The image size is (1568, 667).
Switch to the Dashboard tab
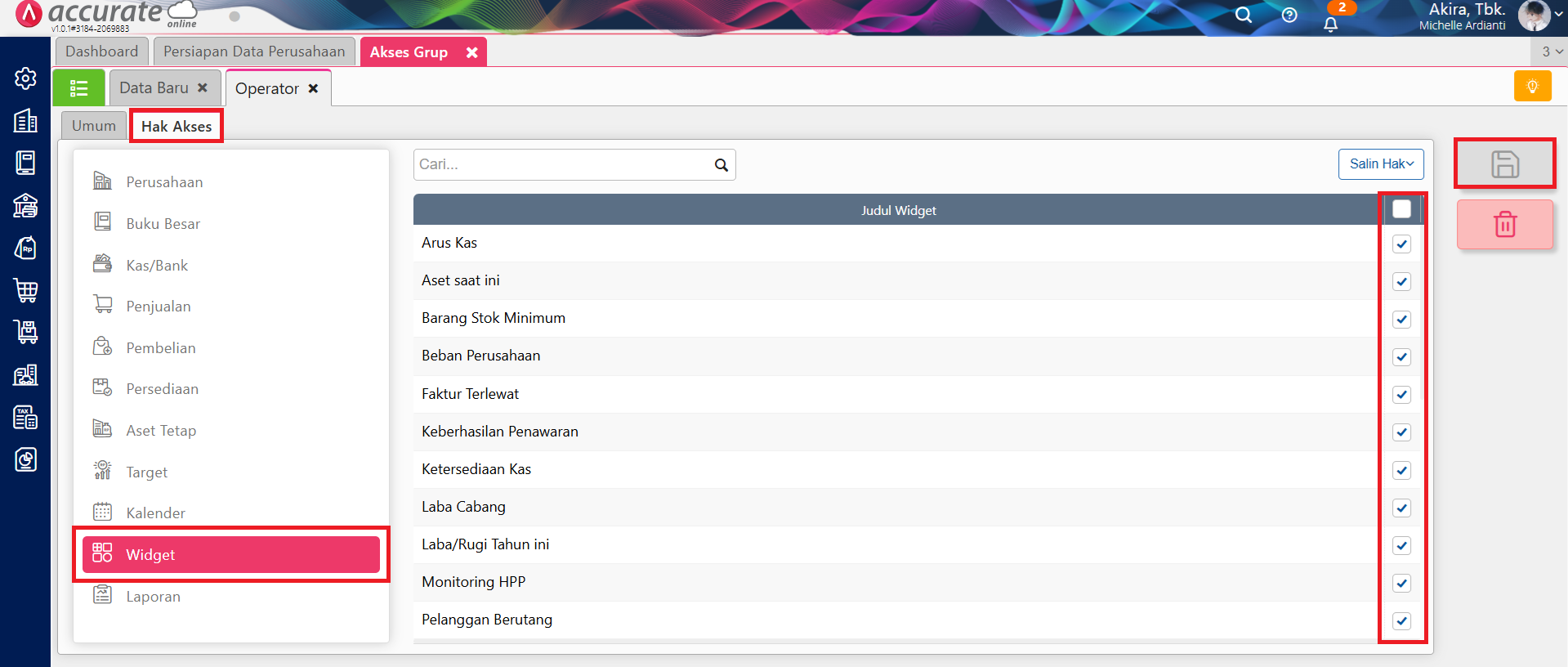point(101,51)
